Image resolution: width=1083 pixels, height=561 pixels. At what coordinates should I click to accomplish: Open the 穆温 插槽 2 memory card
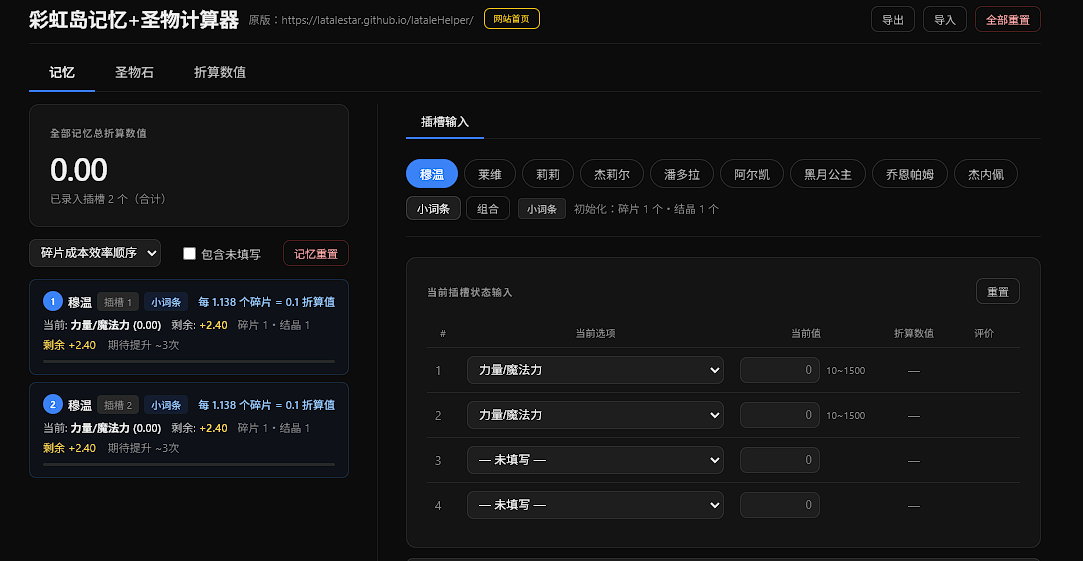coord(189,430)
